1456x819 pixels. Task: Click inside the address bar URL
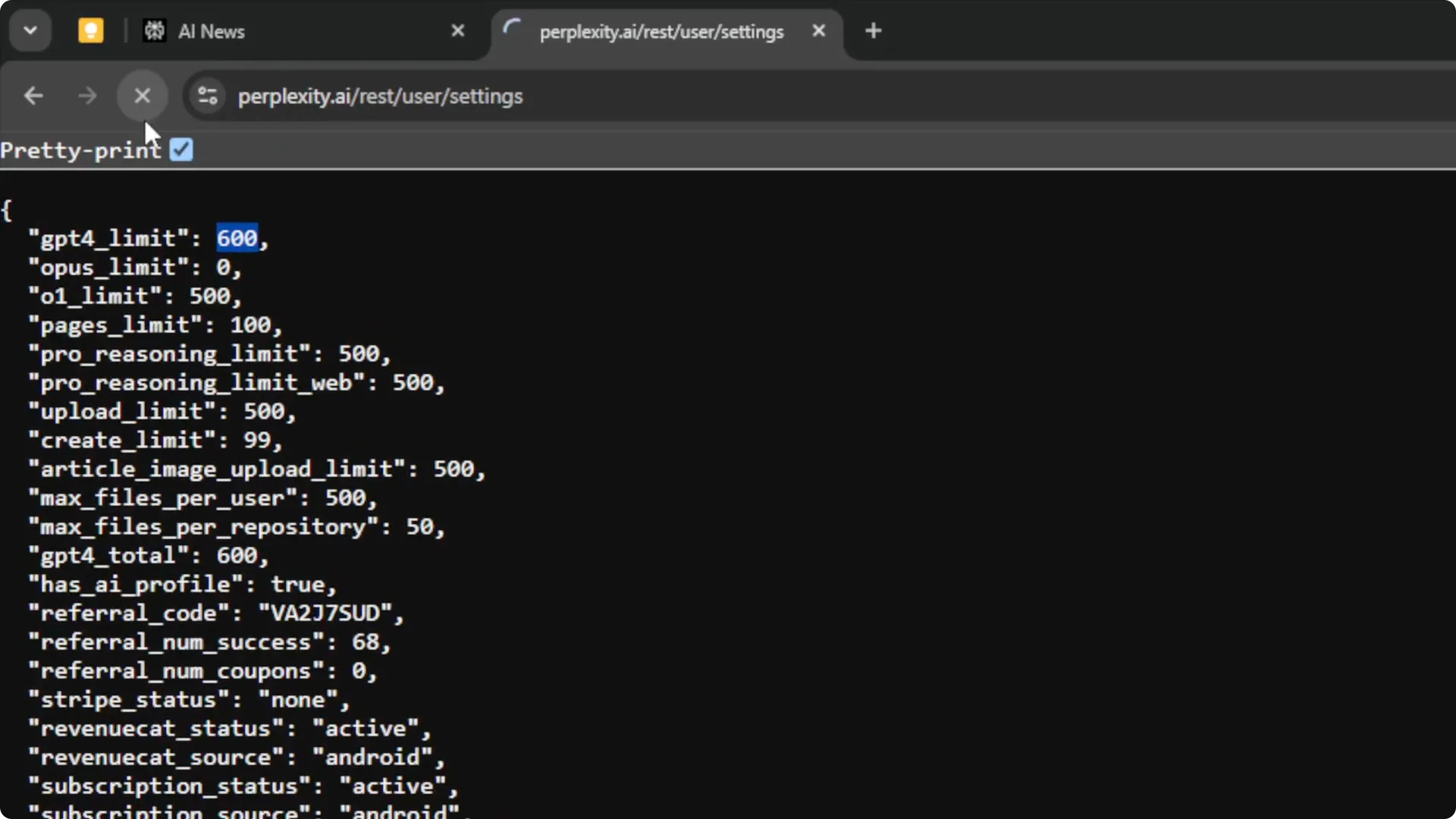[x=379, y=96]
